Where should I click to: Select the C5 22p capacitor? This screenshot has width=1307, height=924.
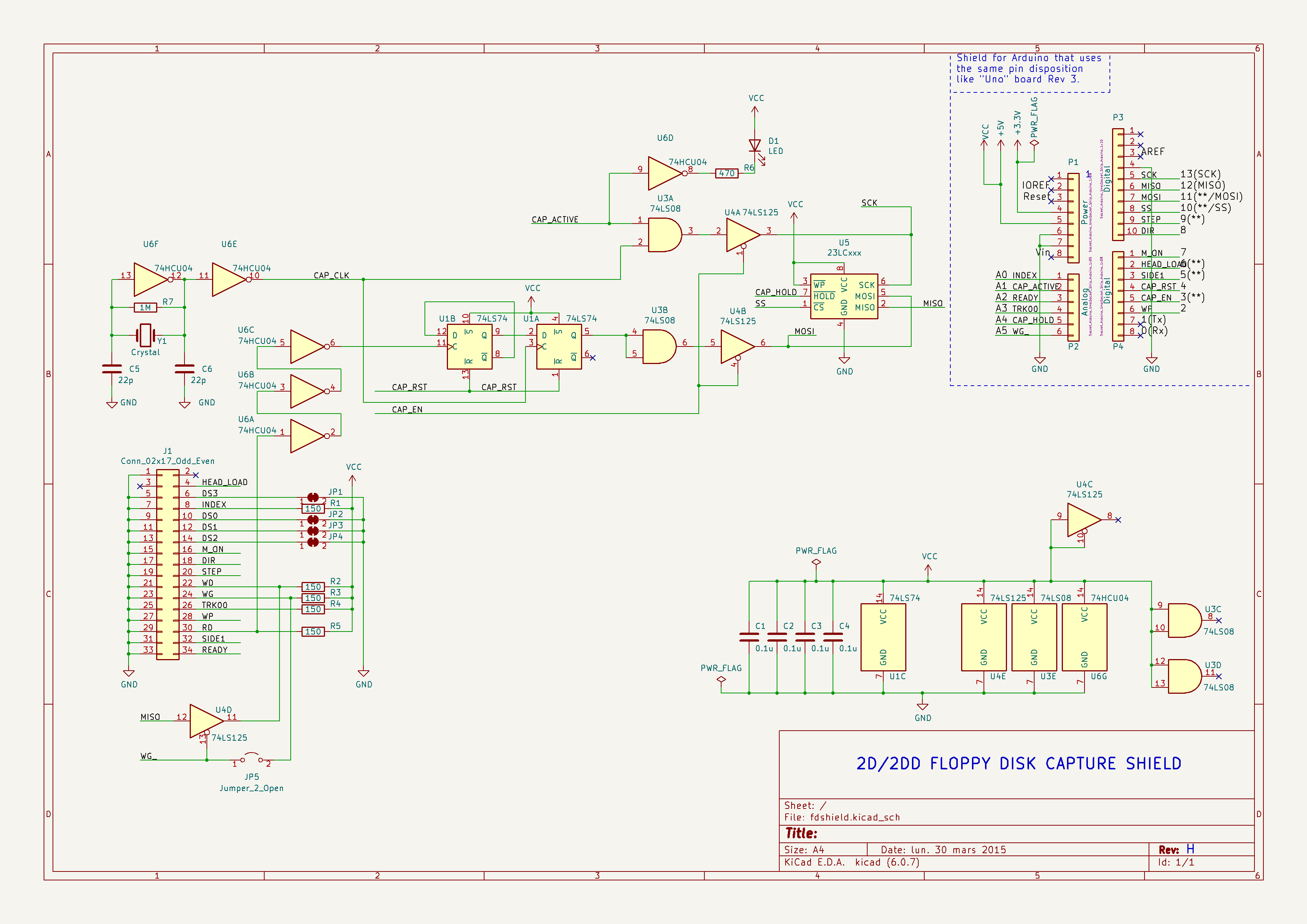[111, 369]
